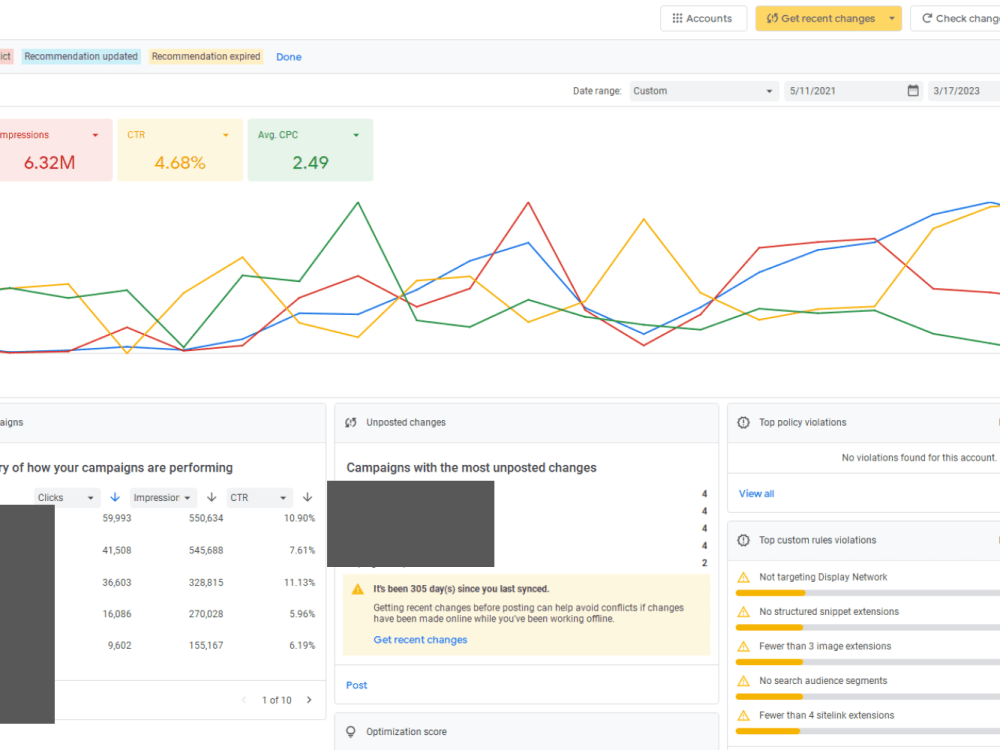Open the Clicks column dropdown
Image resolution: width=1000 pixels, height=750 pixels.
pos(66,497)
